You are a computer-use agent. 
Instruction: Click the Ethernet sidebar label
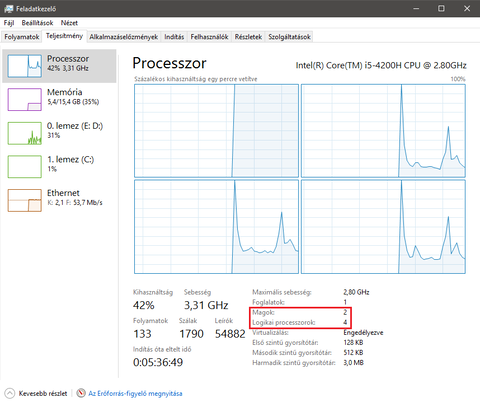tap(63, 193)
